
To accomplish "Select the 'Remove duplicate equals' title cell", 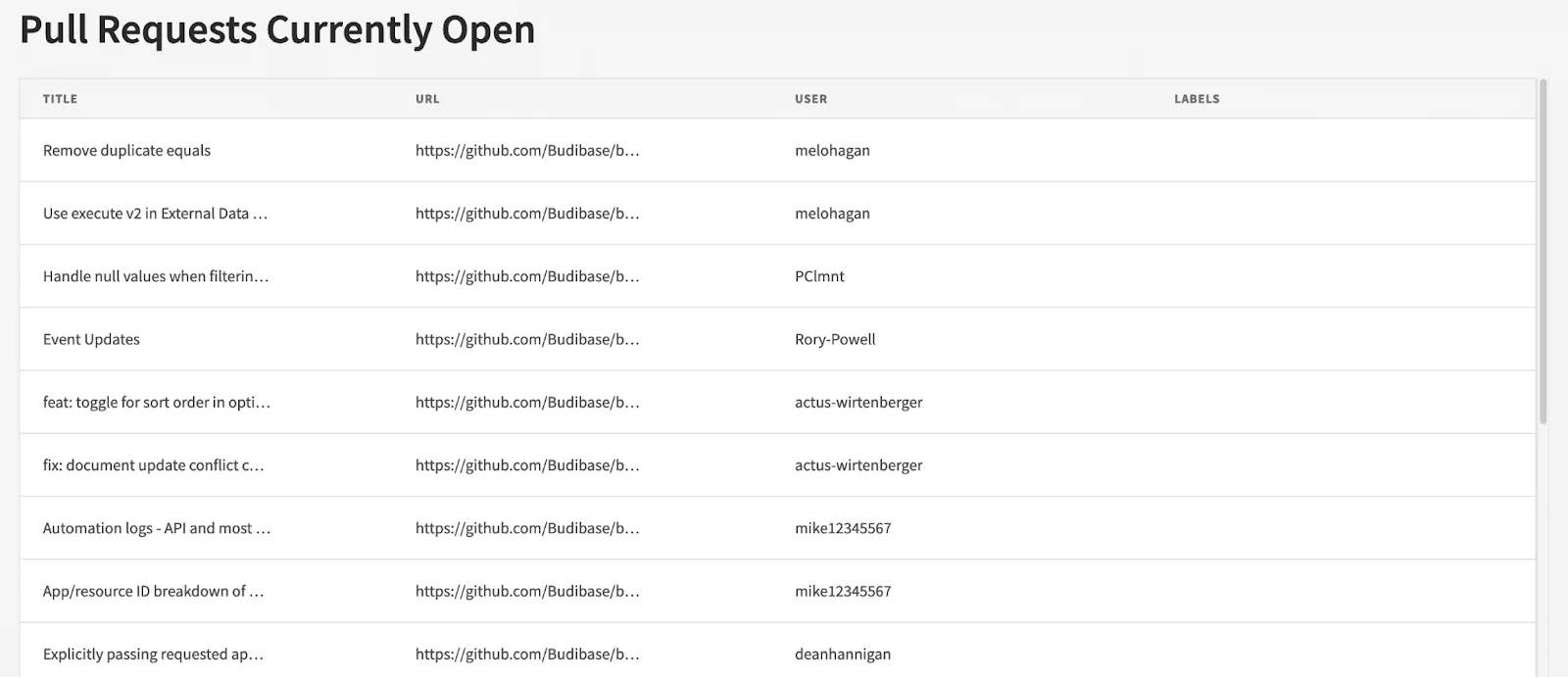I will 126,151.
